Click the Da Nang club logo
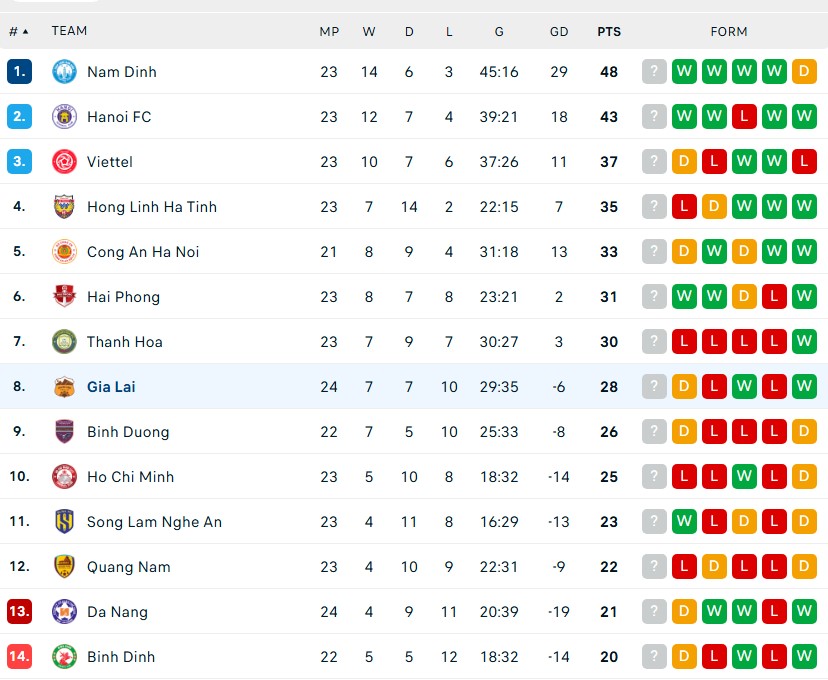828x680 pixels. click(64, 611)
